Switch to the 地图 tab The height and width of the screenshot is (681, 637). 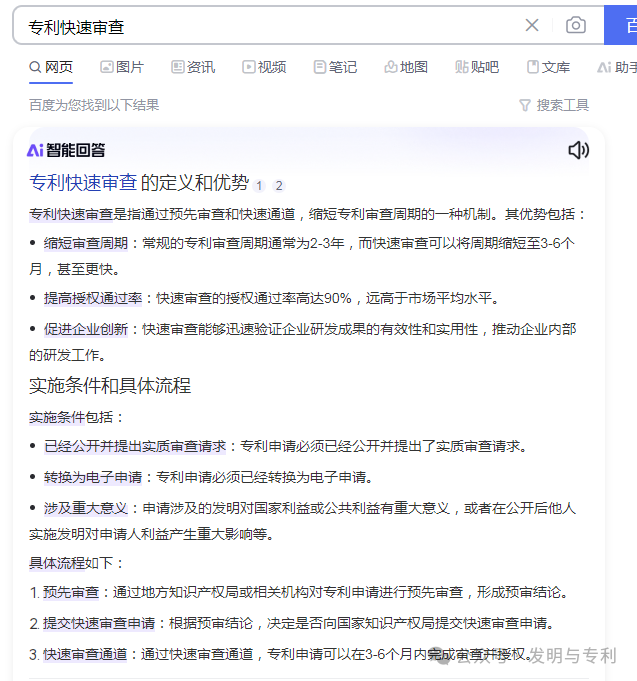tap(406, 67)
